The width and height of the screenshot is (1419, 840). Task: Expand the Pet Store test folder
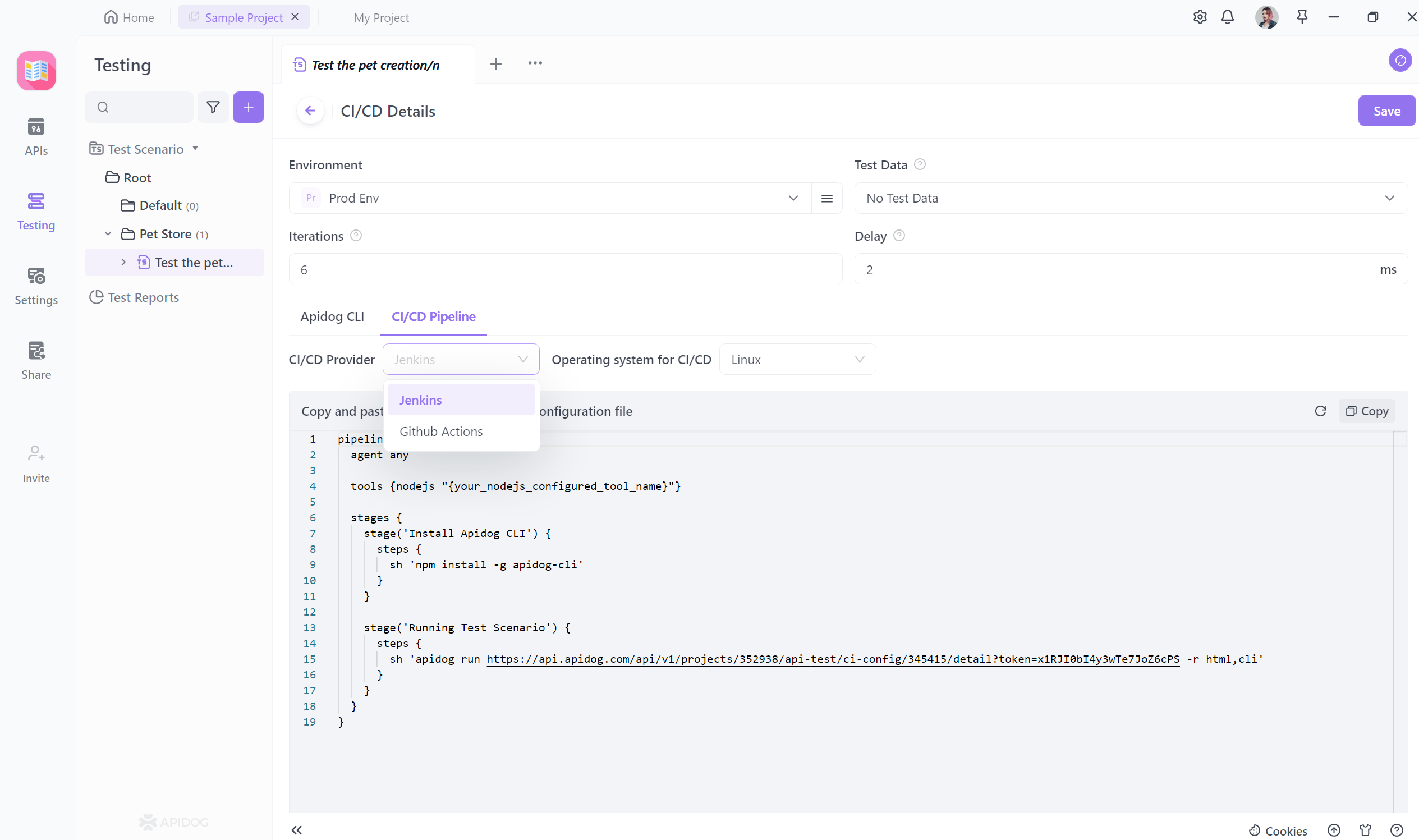pyautogui.click(x=108, y=233)
